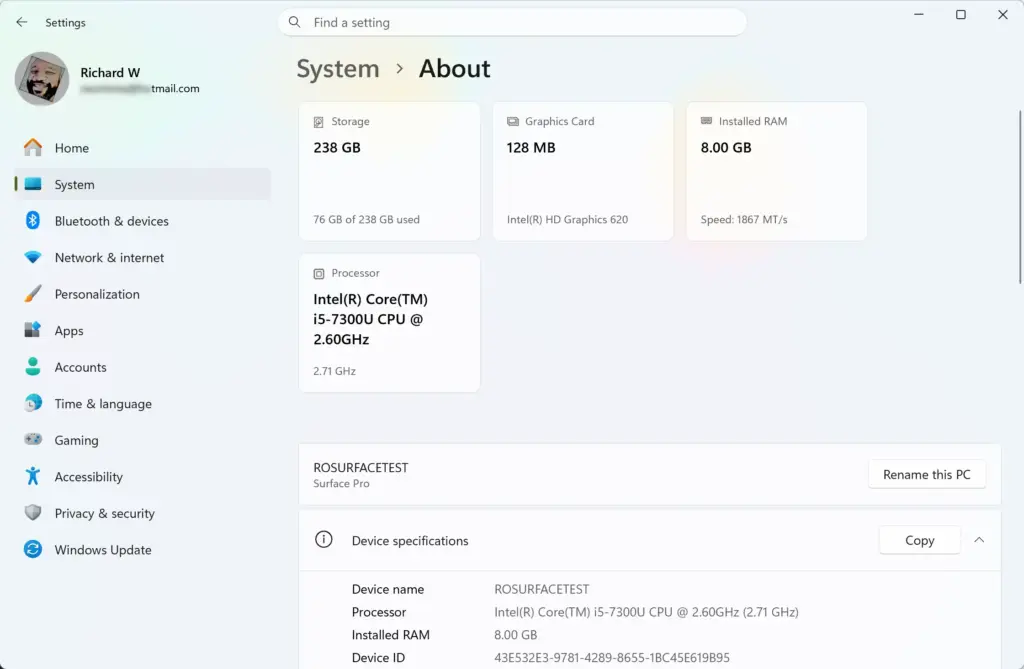This screenshot has width=1024, height=669.
Task: Open Network & internet settings
Action: tap(142, 257)
